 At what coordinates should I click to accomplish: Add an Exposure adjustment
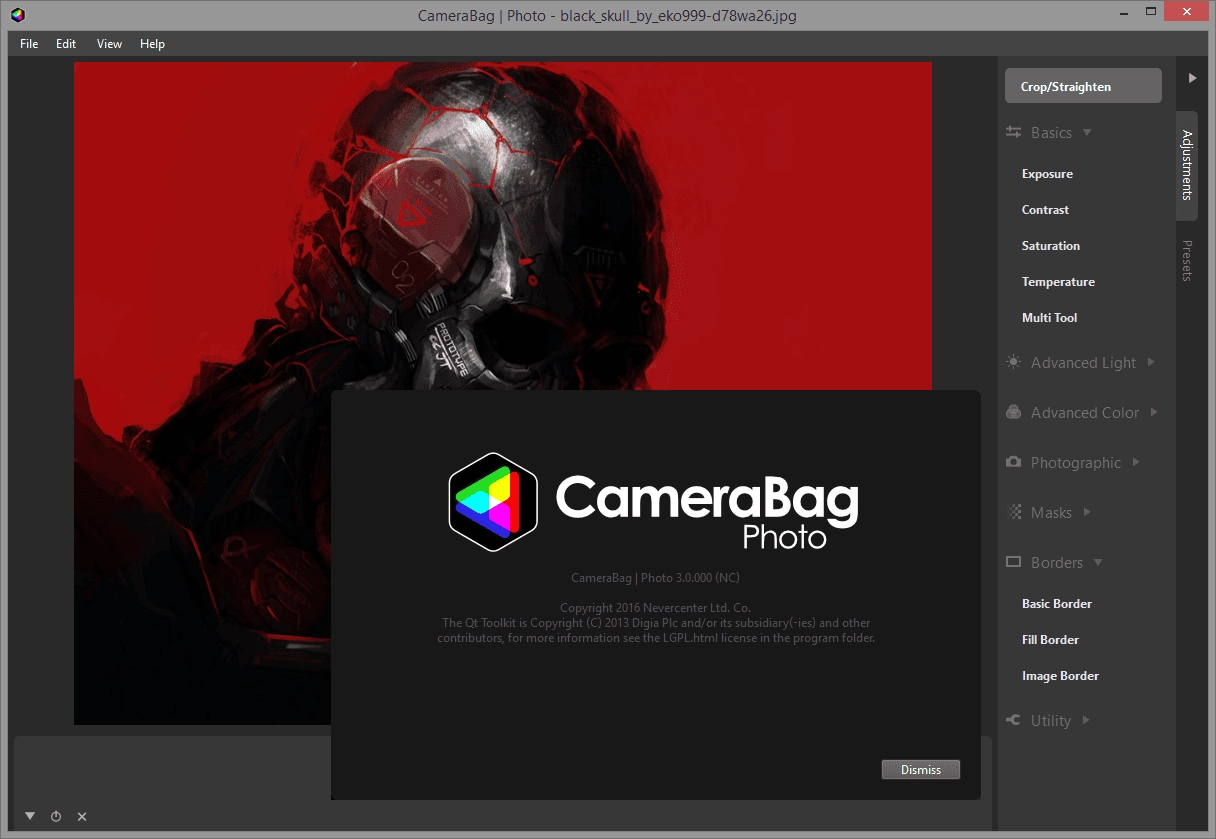[1047, 174]
